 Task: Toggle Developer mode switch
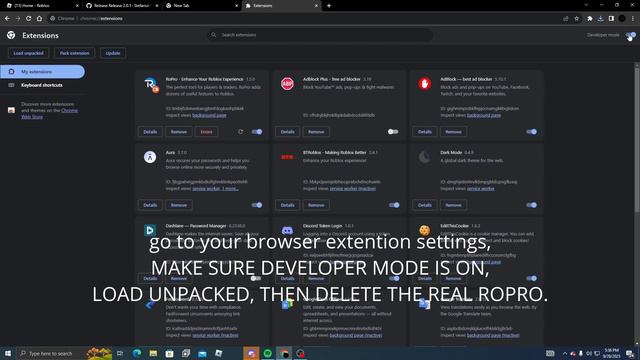click(x=630, y=35)
